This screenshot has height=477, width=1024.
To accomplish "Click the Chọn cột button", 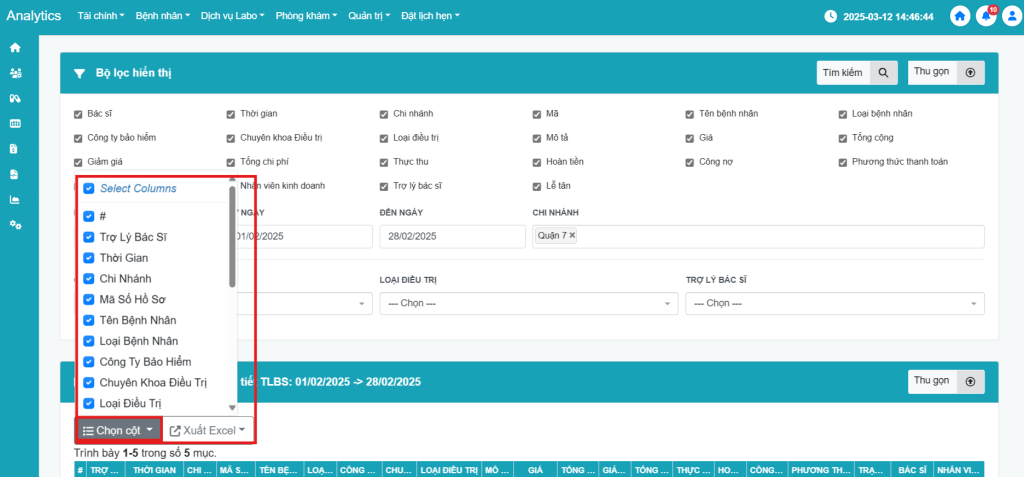I will tap(119, 430).
